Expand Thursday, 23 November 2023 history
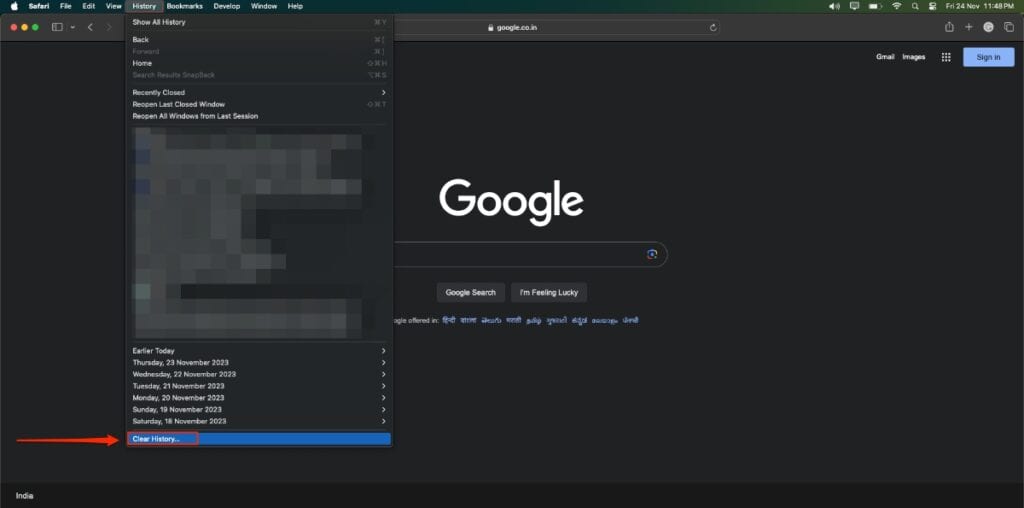The image size is (1024, 508). [259, 362]
